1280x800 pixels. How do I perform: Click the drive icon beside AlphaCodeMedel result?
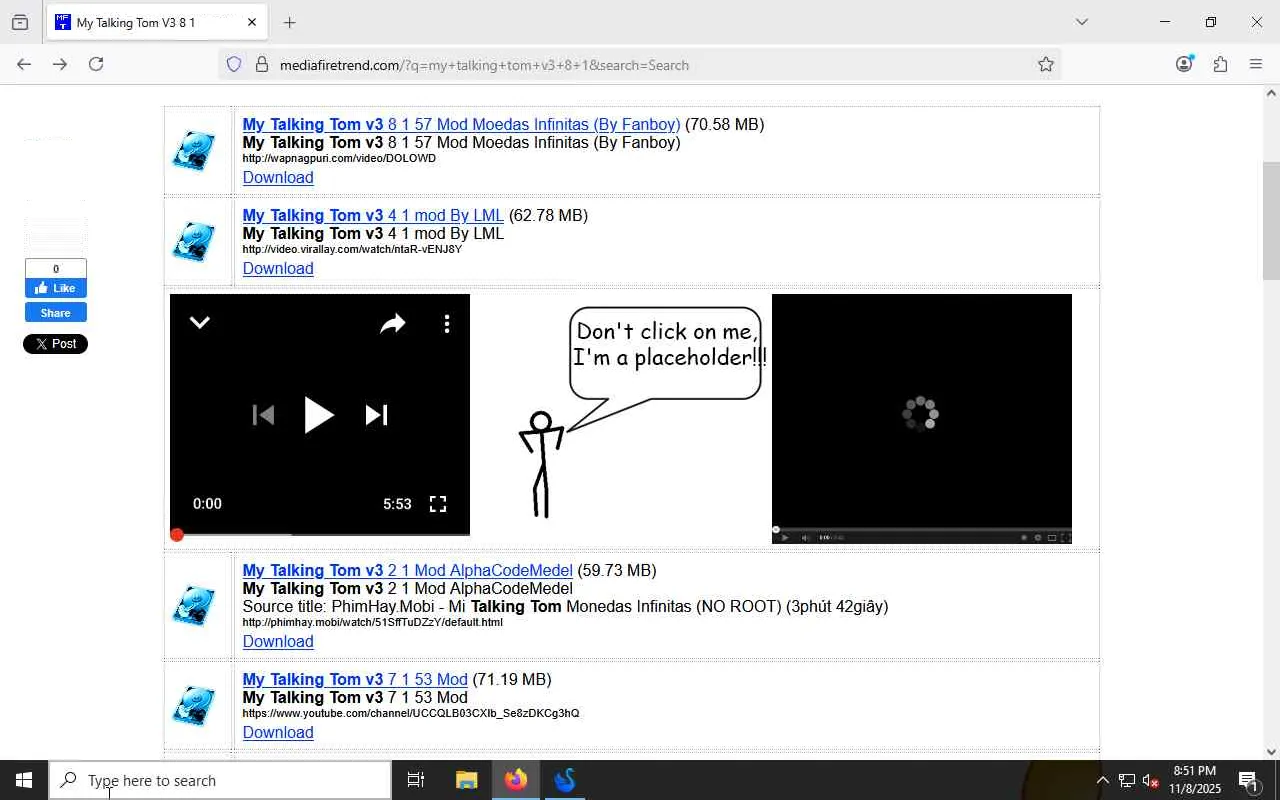click(x=194, y=606)
